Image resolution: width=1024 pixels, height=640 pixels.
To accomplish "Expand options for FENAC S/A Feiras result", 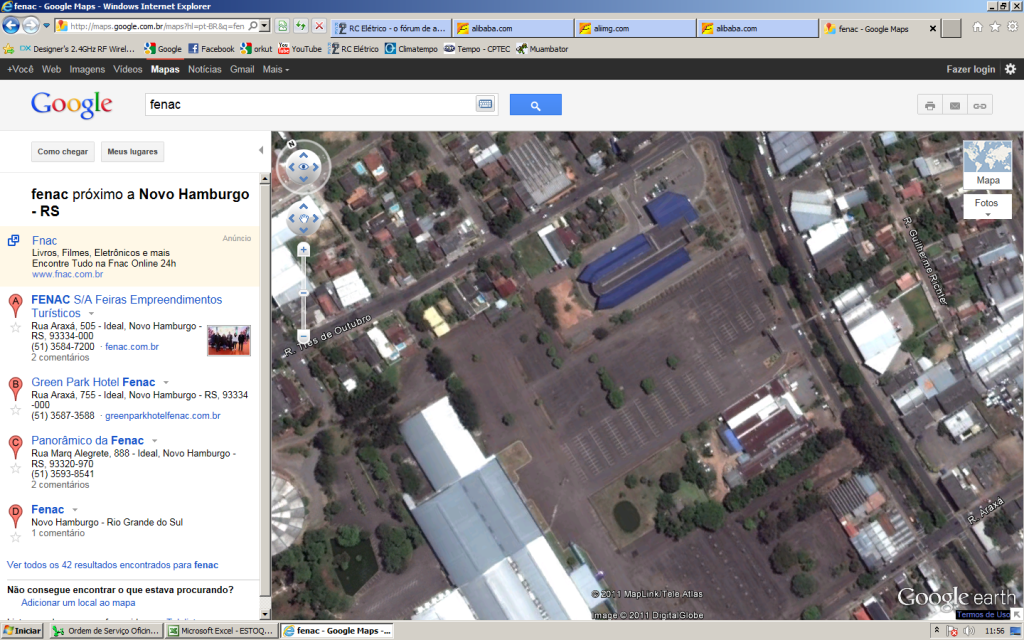I will (x=91, y=313).
